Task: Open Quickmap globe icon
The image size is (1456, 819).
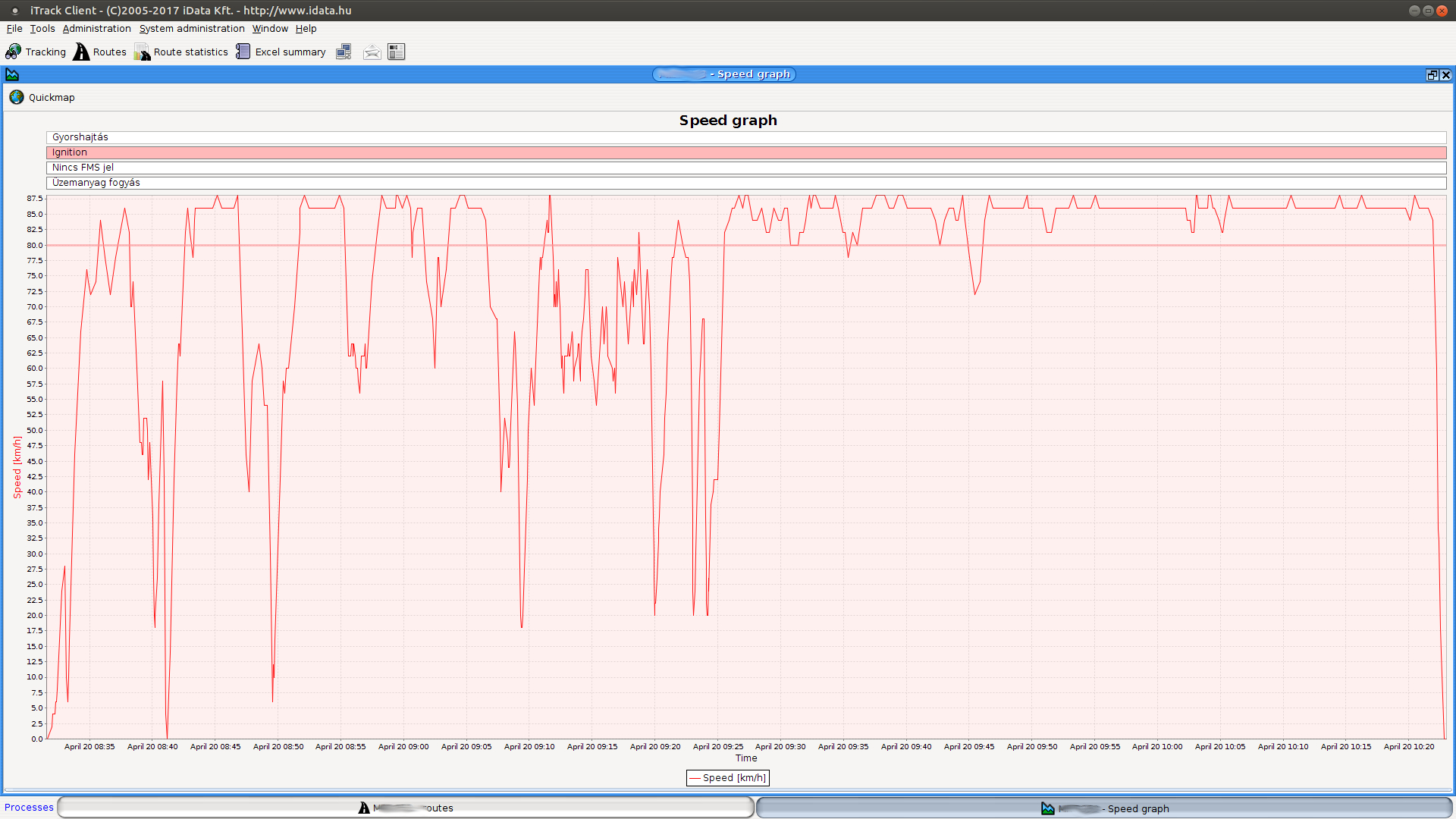Action: (x=17, y=97)
